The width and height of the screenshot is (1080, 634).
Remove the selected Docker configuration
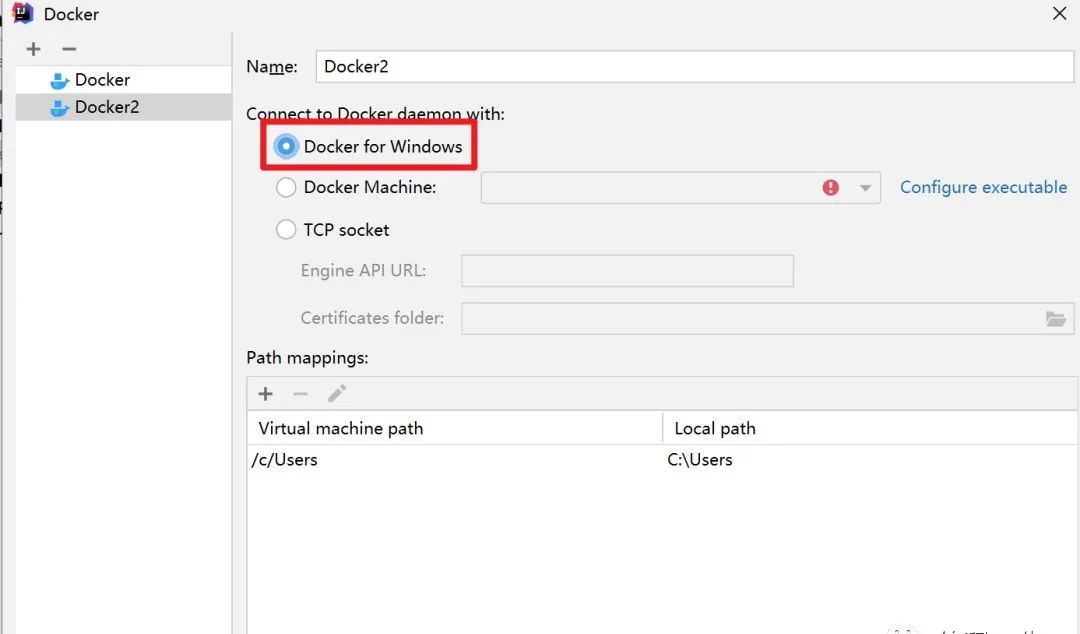(69, 49)
